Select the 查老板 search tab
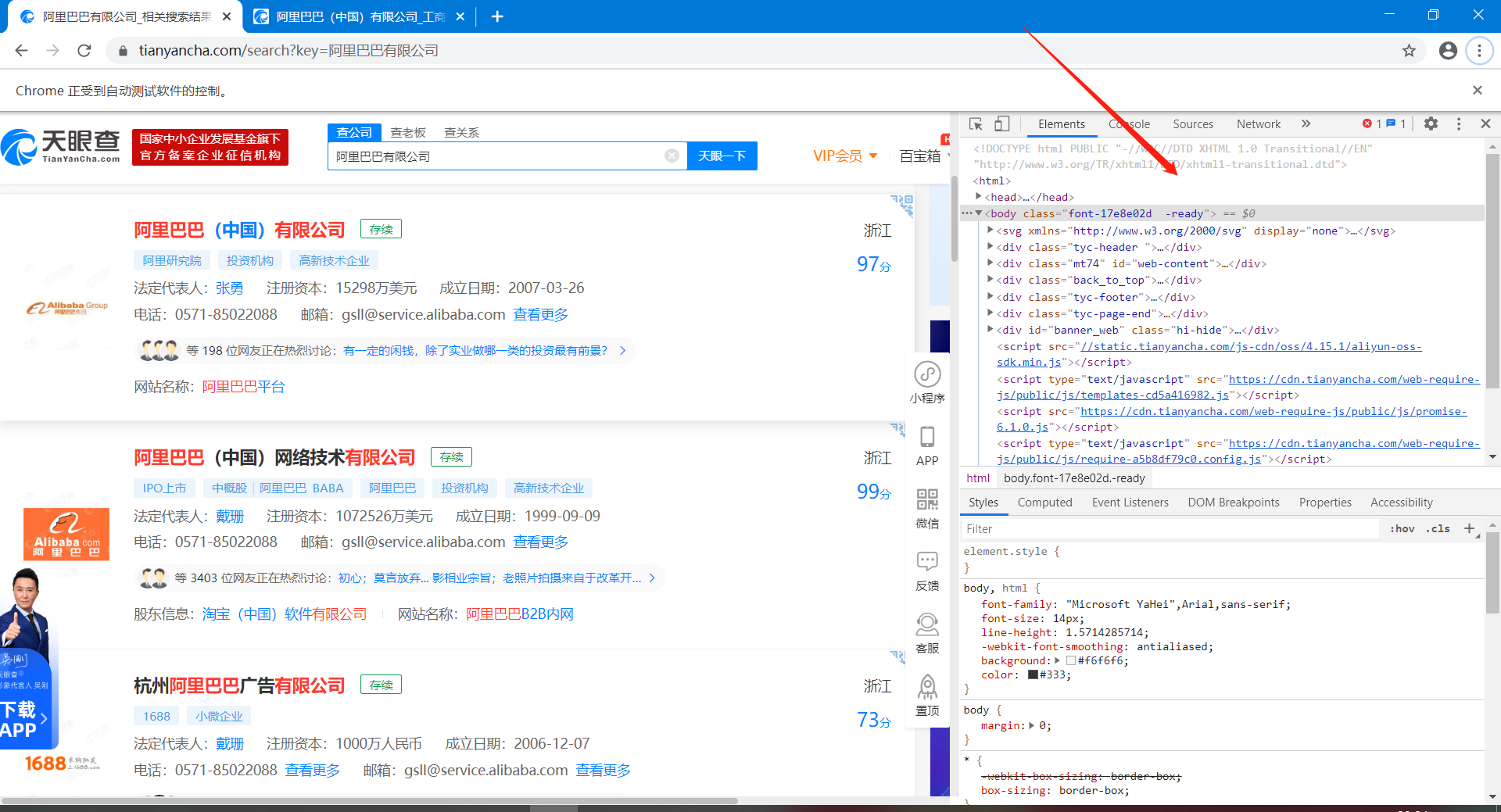 pos(408,132)
